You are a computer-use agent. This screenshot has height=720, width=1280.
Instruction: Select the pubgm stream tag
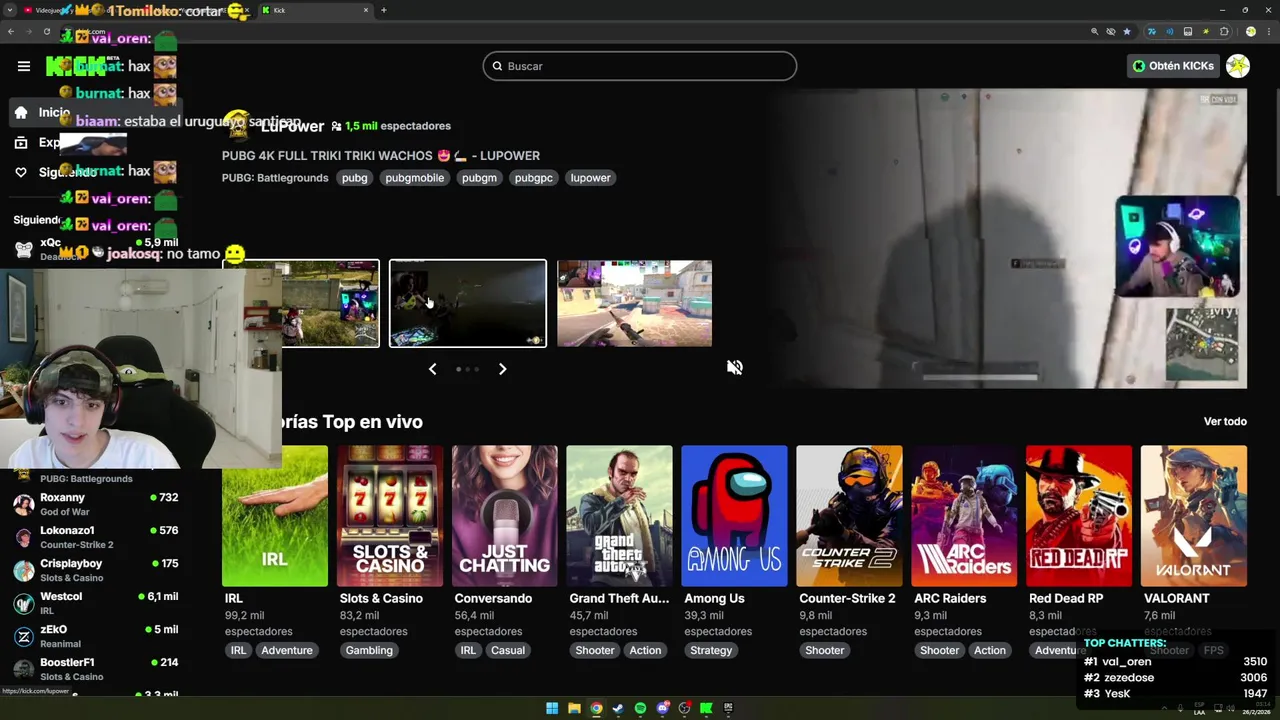[479, 178]
